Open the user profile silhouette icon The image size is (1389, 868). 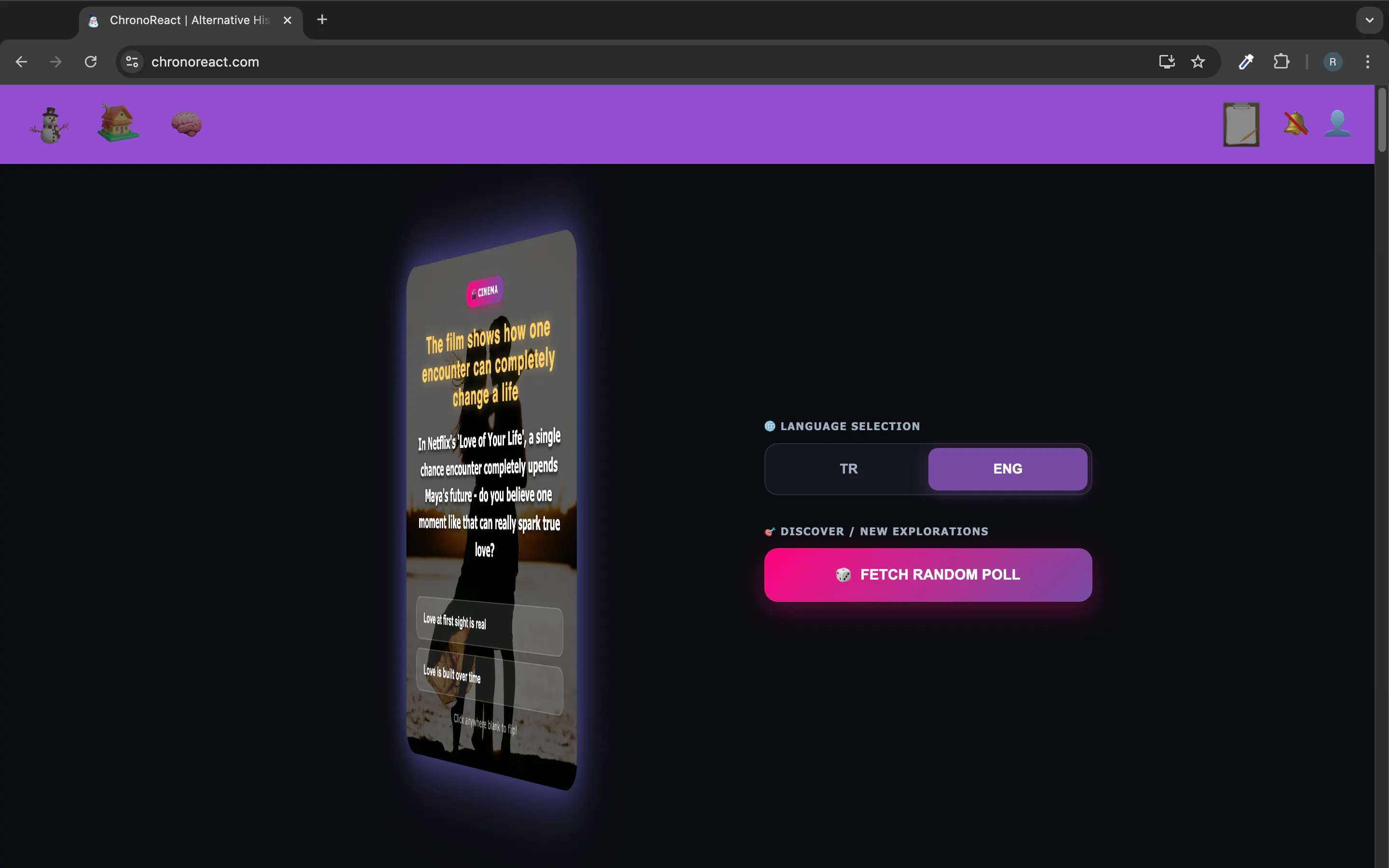tap(1337, 123)
